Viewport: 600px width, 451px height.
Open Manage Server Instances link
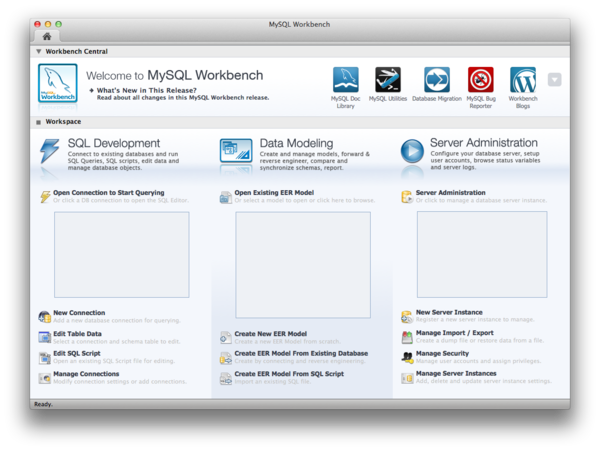click(456, 373)
